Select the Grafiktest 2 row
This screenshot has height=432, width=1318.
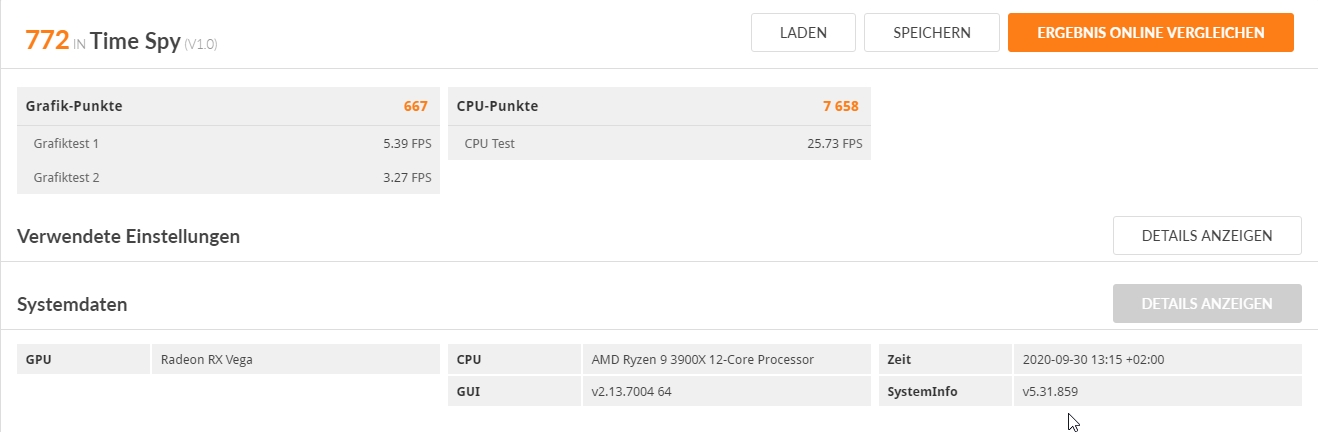(x=228, y=177)
